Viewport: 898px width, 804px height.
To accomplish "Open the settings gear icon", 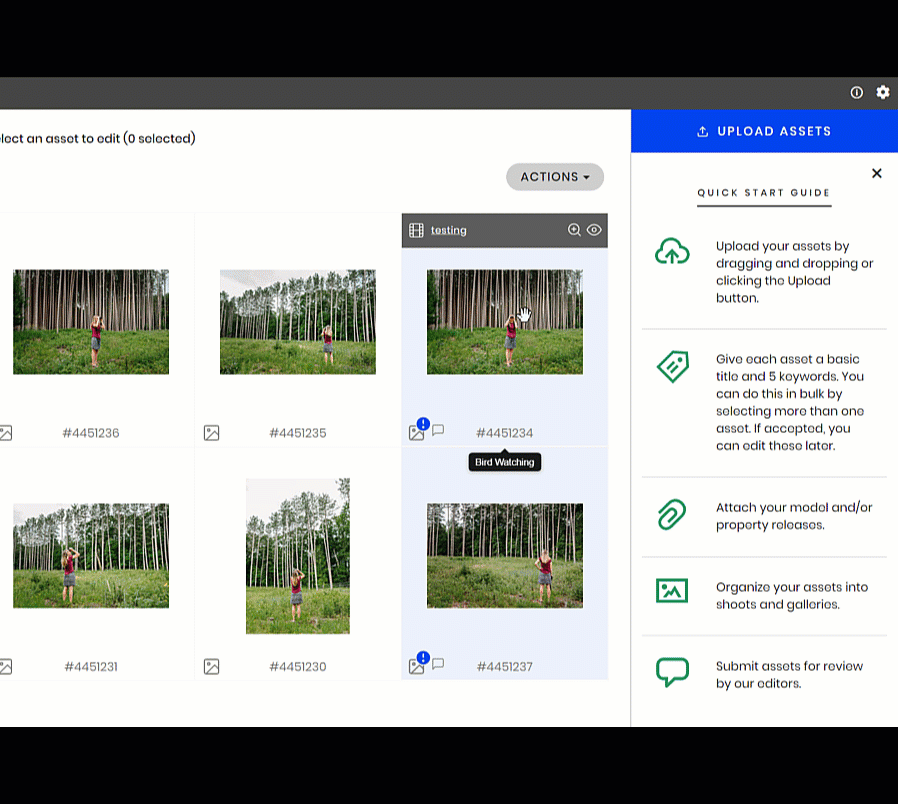I will 883,92.
